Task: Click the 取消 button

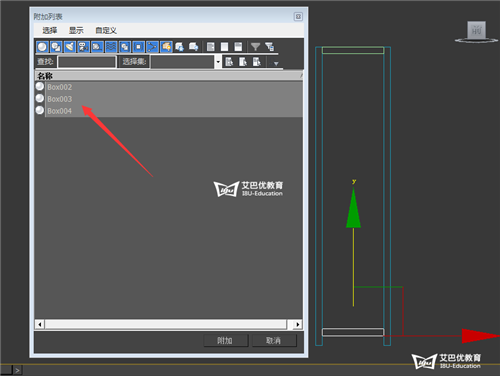Action: tap(274, 340)
